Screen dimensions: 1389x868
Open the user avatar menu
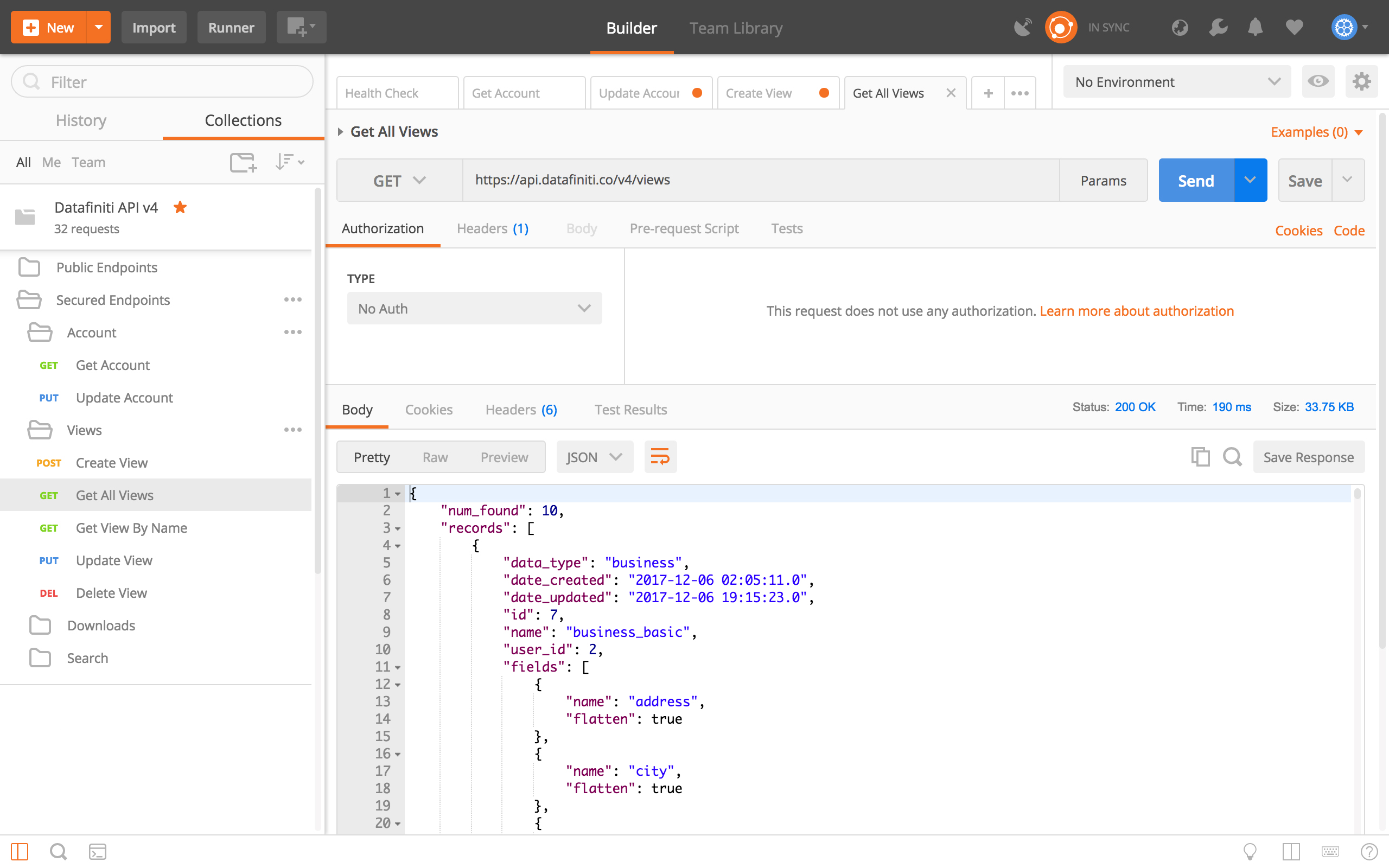point(1349,28)
